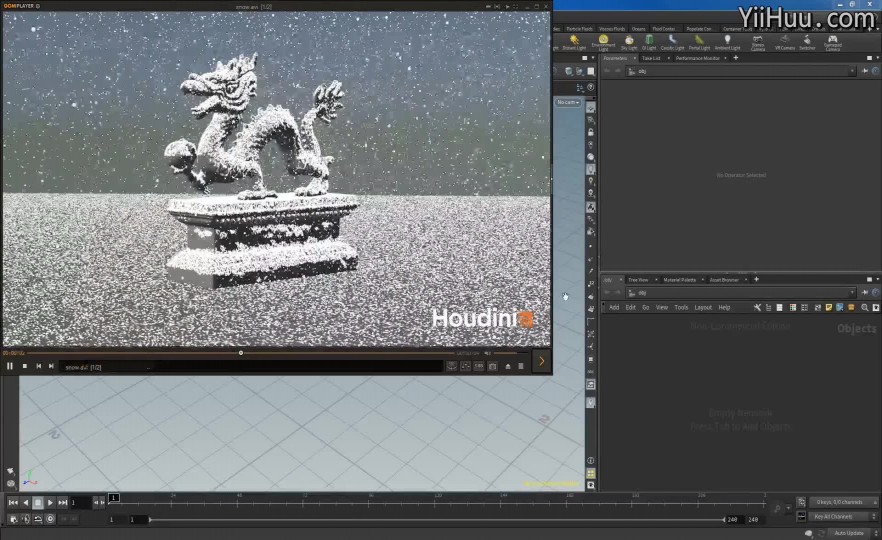Select the Caustic Light shelf tool

coord(672,43)
